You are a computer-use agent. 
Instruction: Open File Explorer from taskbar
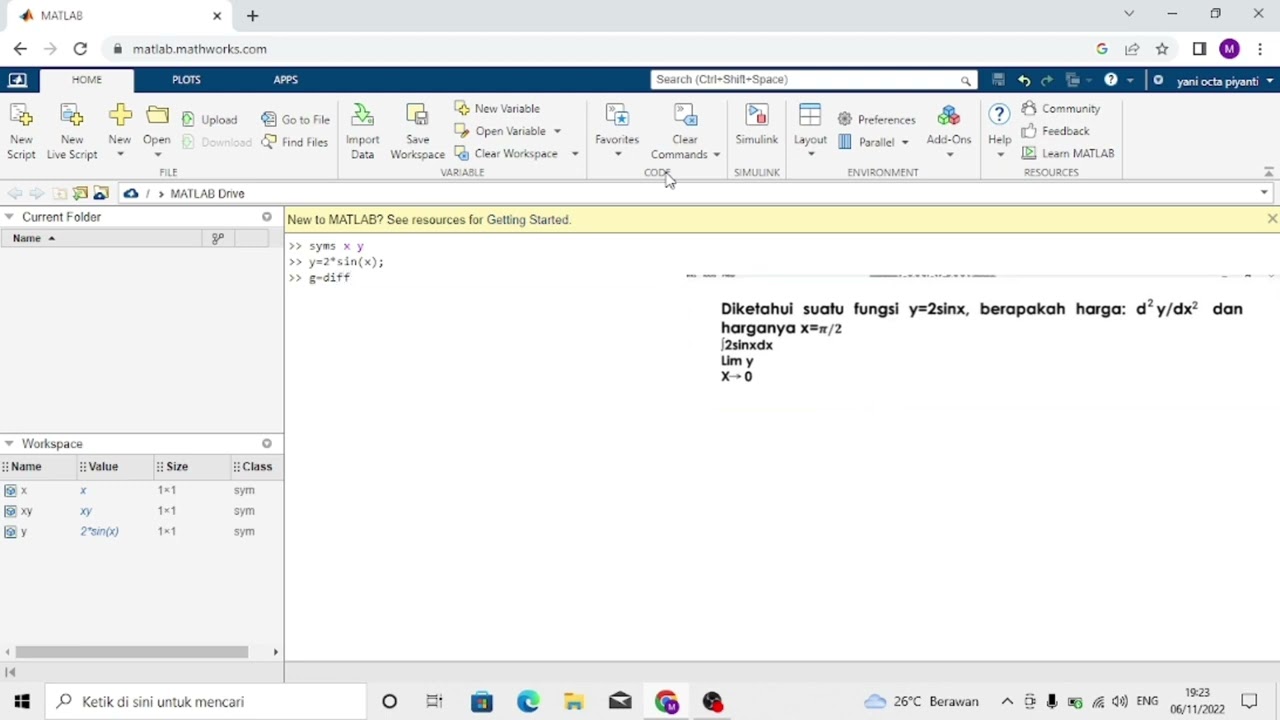574,702
